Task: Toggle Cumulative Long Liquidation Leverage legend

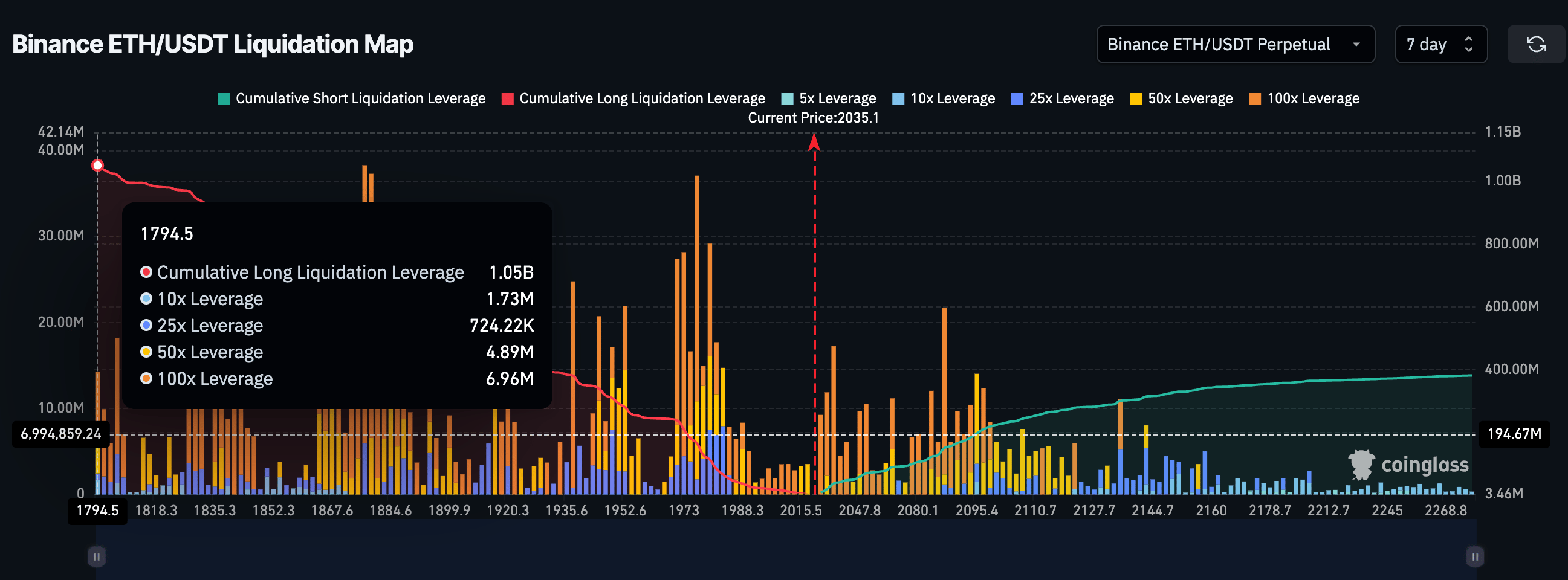Action: click(x=633, y=98)
